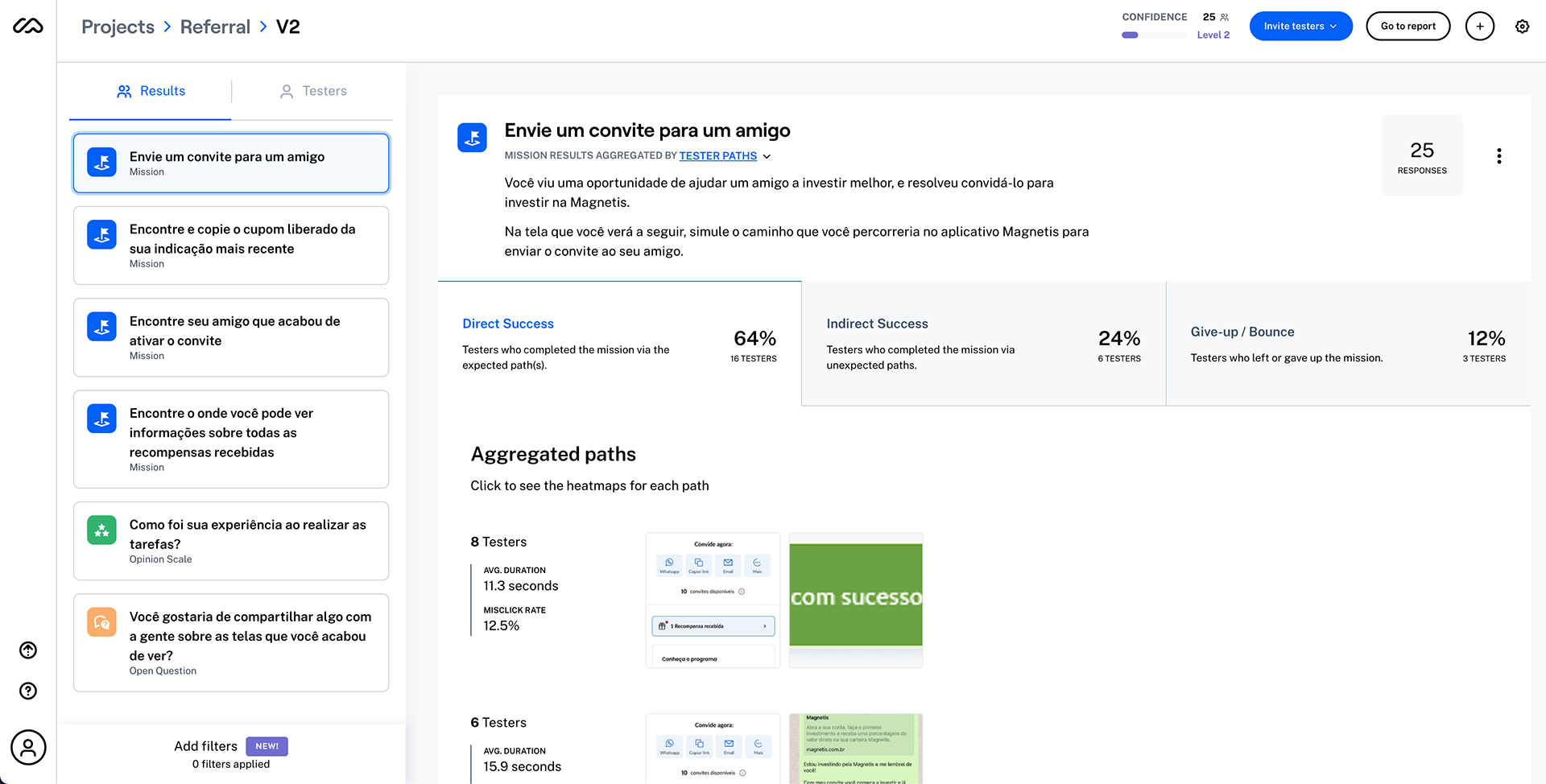Viewport: 1546px width, 784px height.
Task: Click the '12.5%' misclick rate value
Action: coord(501,625)
